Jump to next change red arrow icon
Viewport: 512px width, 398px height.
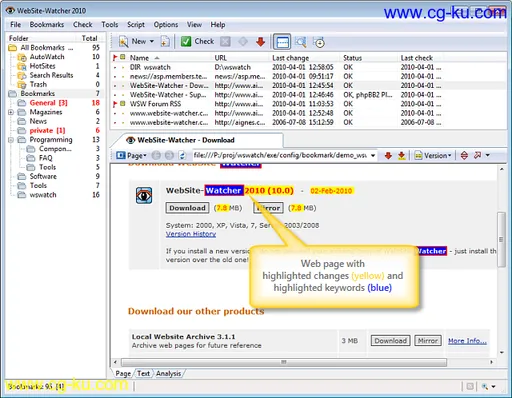coord(388,156)
